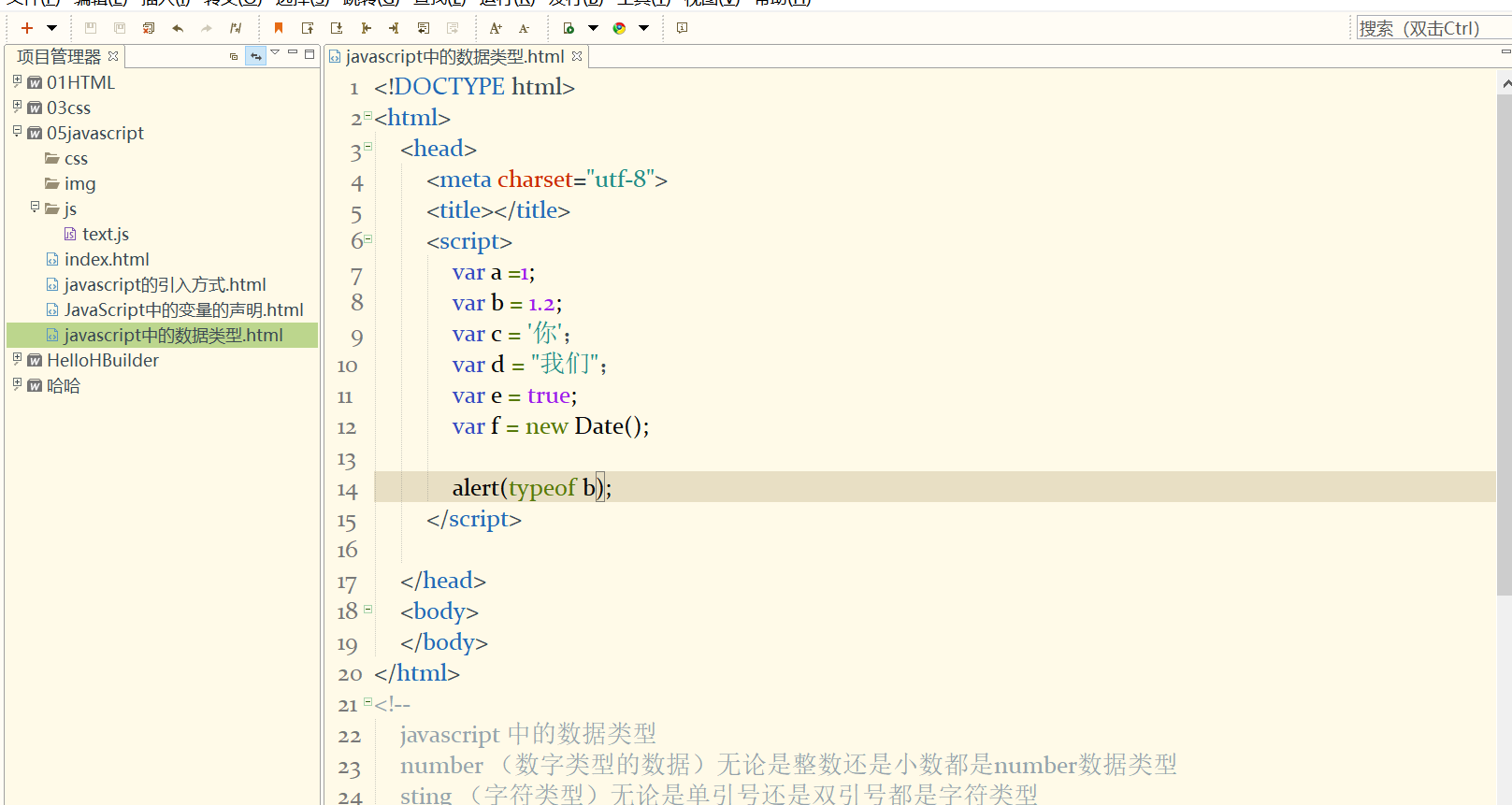This screenshot has width=1512, height=805.
Task: Click the red plus New button
Action: 27,28
